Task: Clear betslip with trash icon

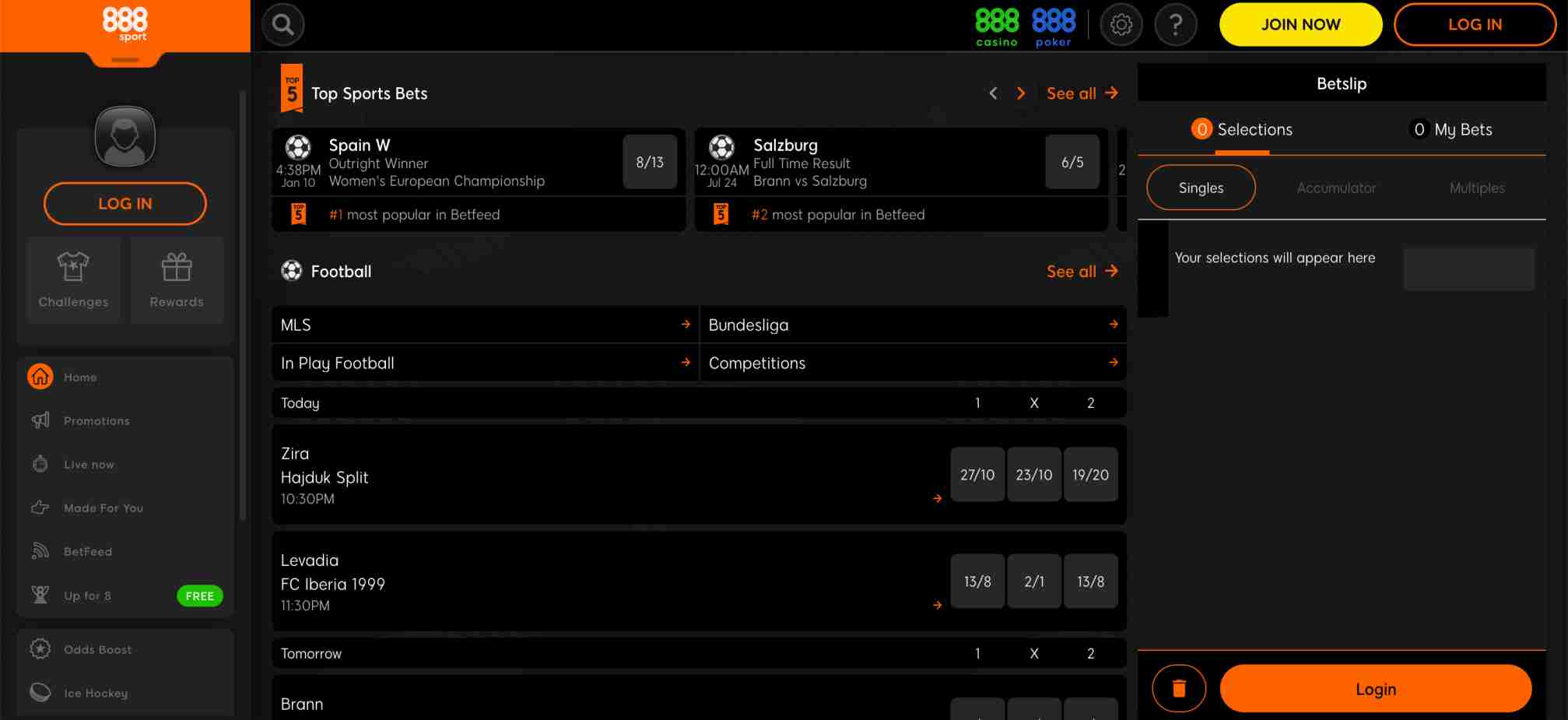Action: coord(1179,689)
